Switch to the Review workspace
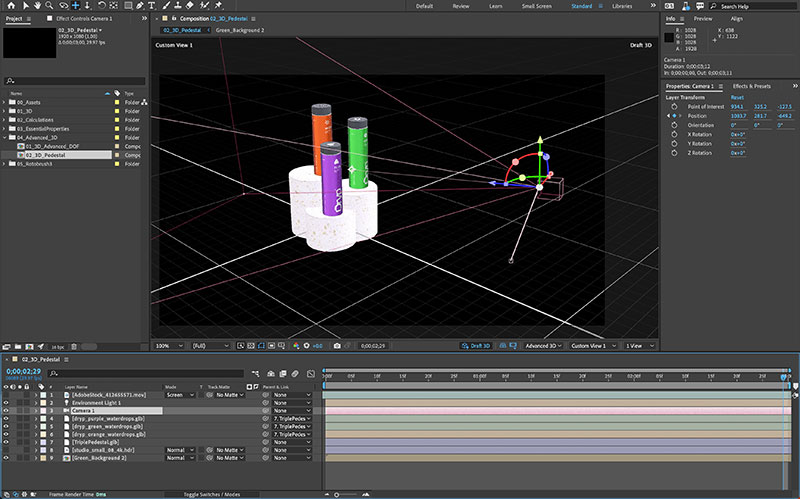This screenshot has width=800, height=499. coord(461,6)
